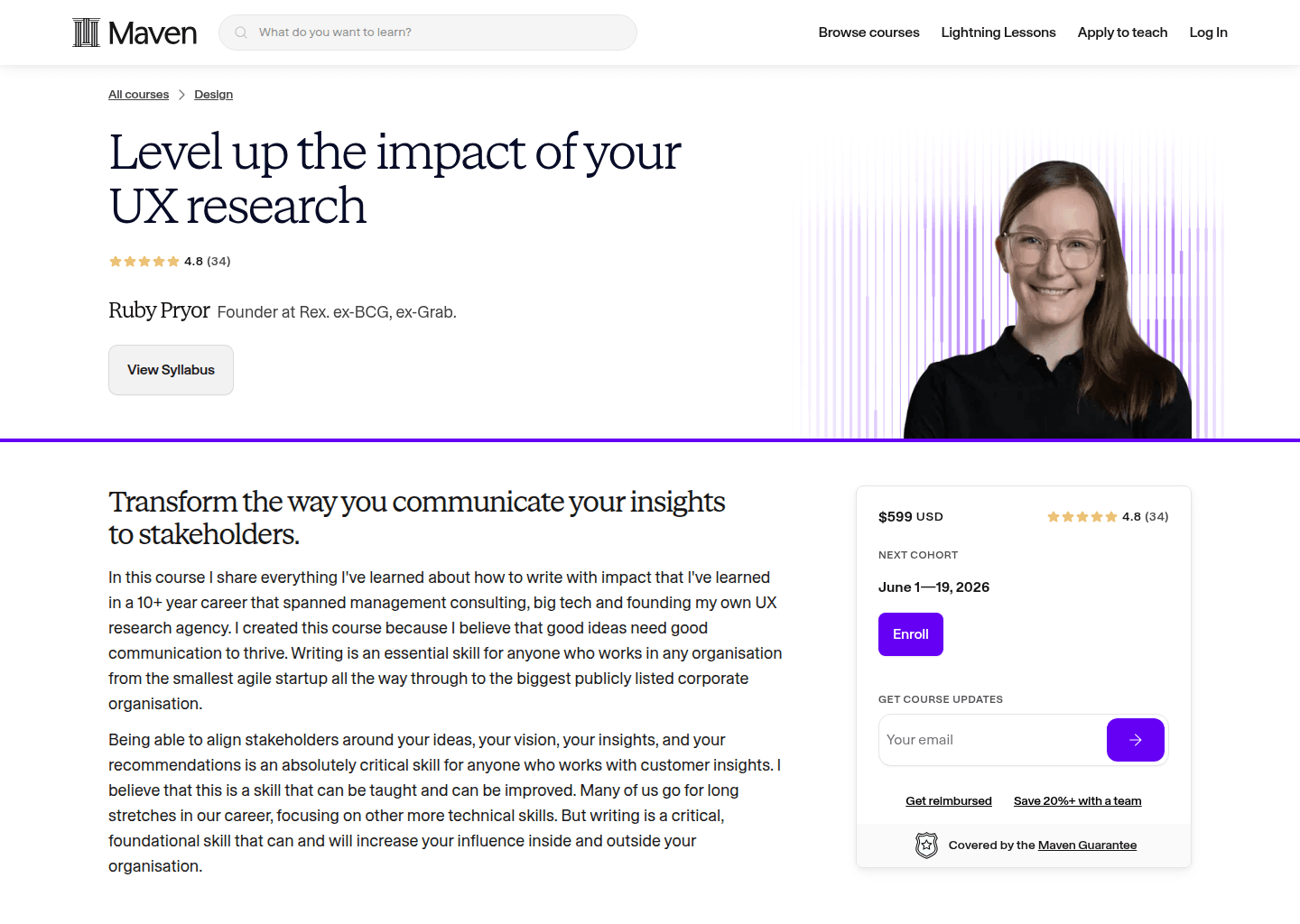Click the breadcrumb chevron after All courses
Screen dimensions: 1300x924
(x=181, y=94)
